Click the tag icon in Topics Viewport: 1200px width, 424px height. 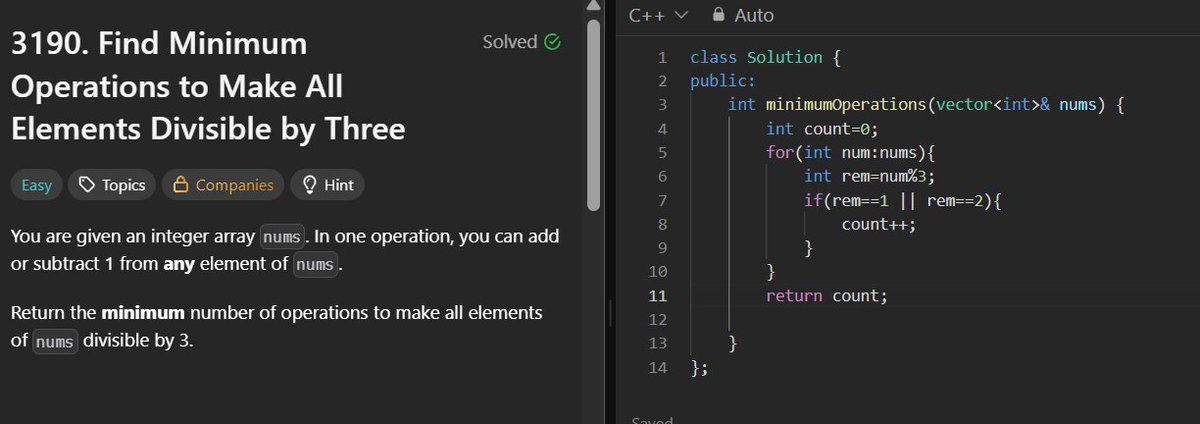click(x=87, y=185)
